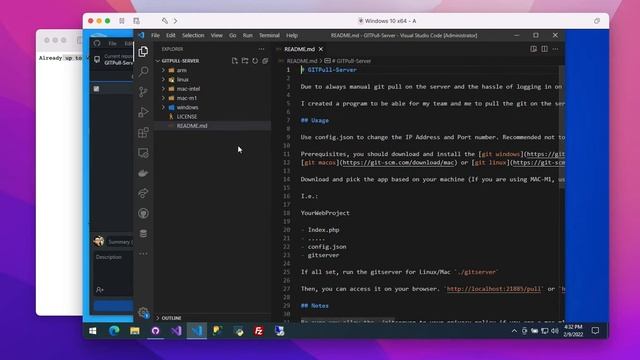This screenshot has width=640, height=360.
Task: Launch Microsoft Edge from taskbar
Action: [114, 331]
